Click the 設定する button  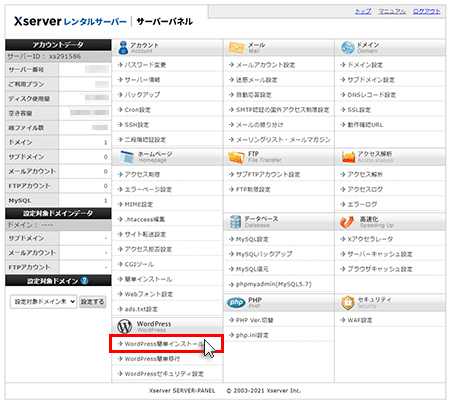(92, 302)
